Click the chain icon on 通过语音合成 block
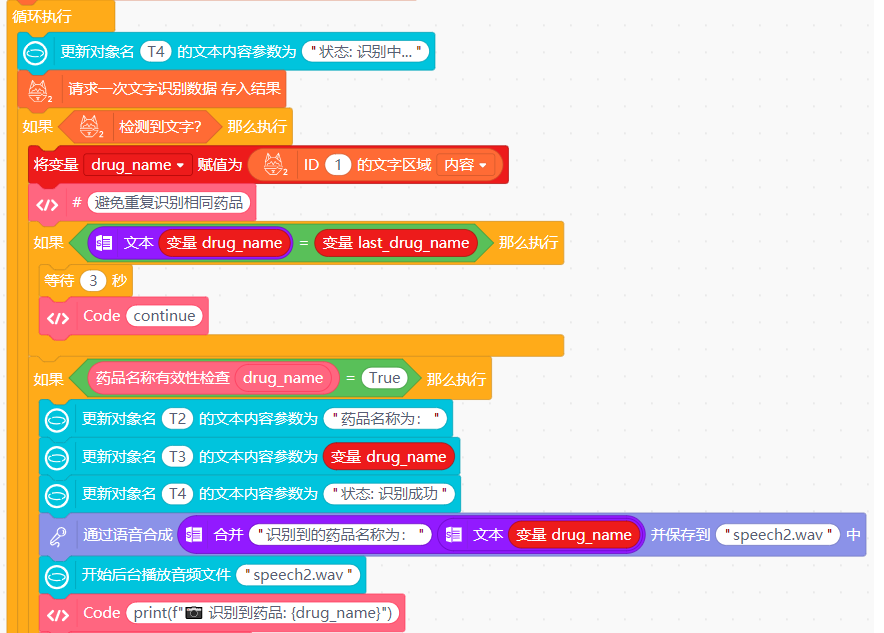The image size is (884, 633). (x=60, y=534)
